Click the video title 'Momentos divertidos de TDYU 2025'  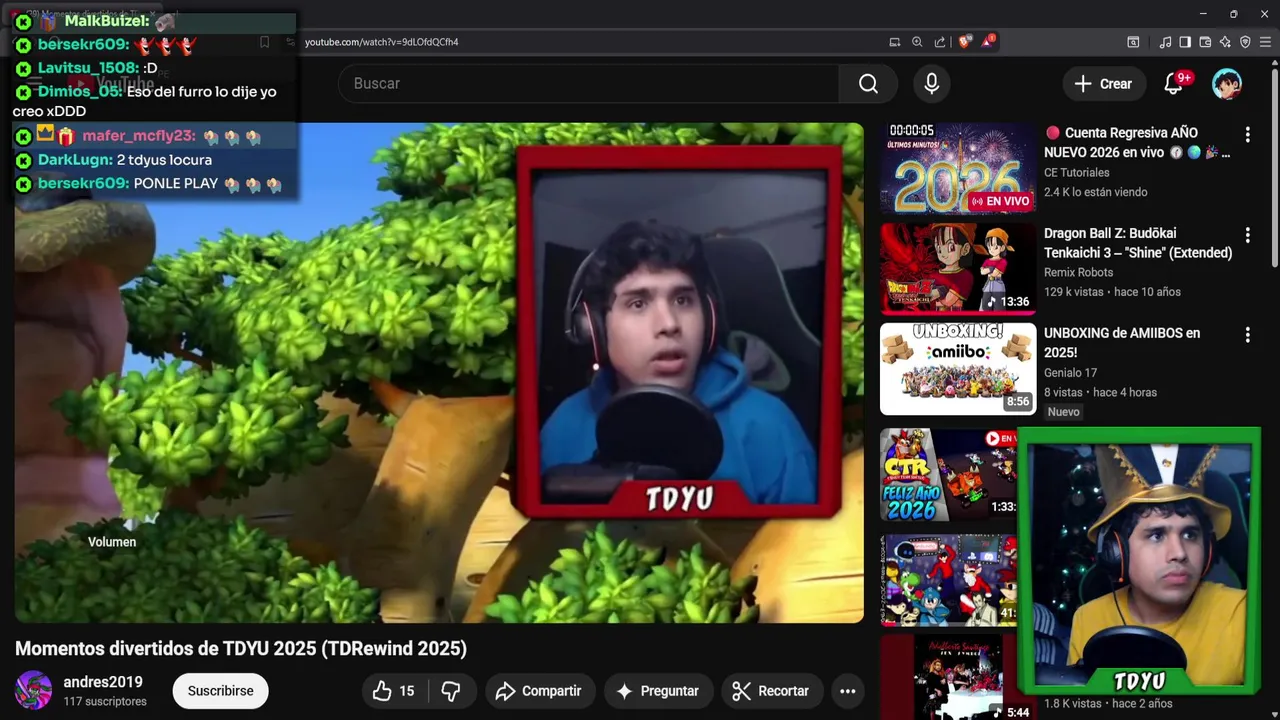click(241, 649)
